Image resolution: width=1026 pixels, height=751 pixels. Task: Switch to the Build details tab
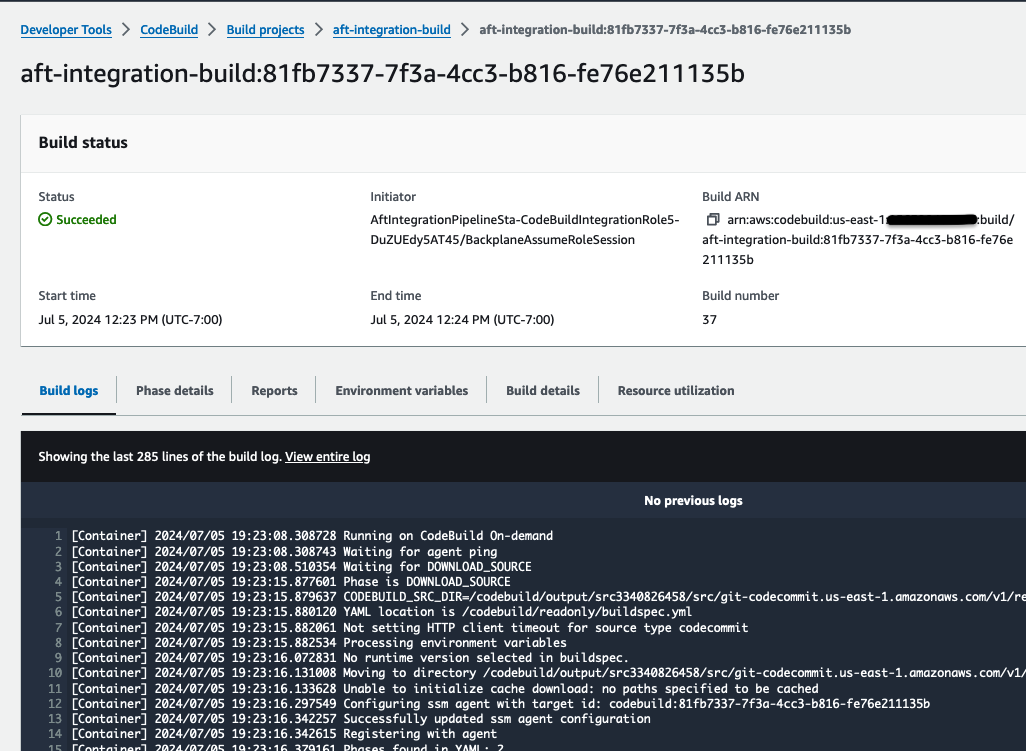click(x=542, y=390)
